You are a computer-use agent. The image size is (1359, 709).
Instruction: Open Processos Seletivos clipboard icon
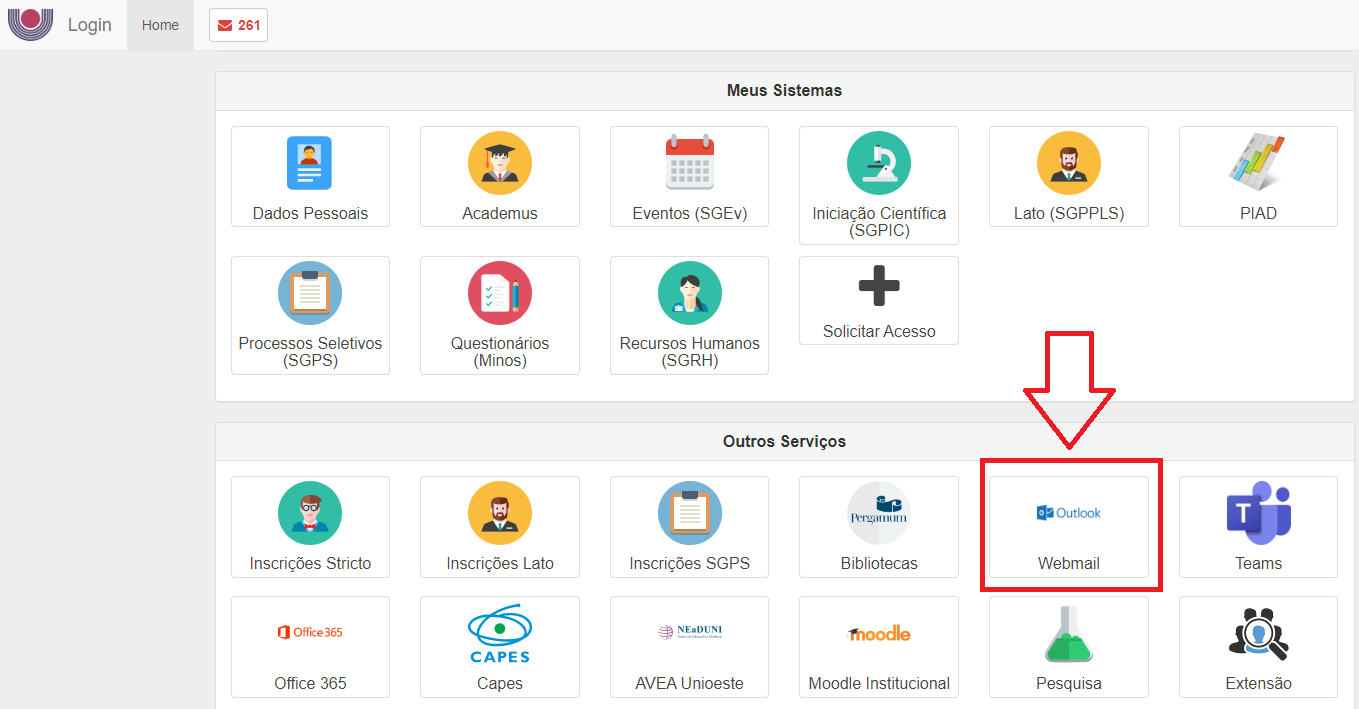click(x=310, y=293)
